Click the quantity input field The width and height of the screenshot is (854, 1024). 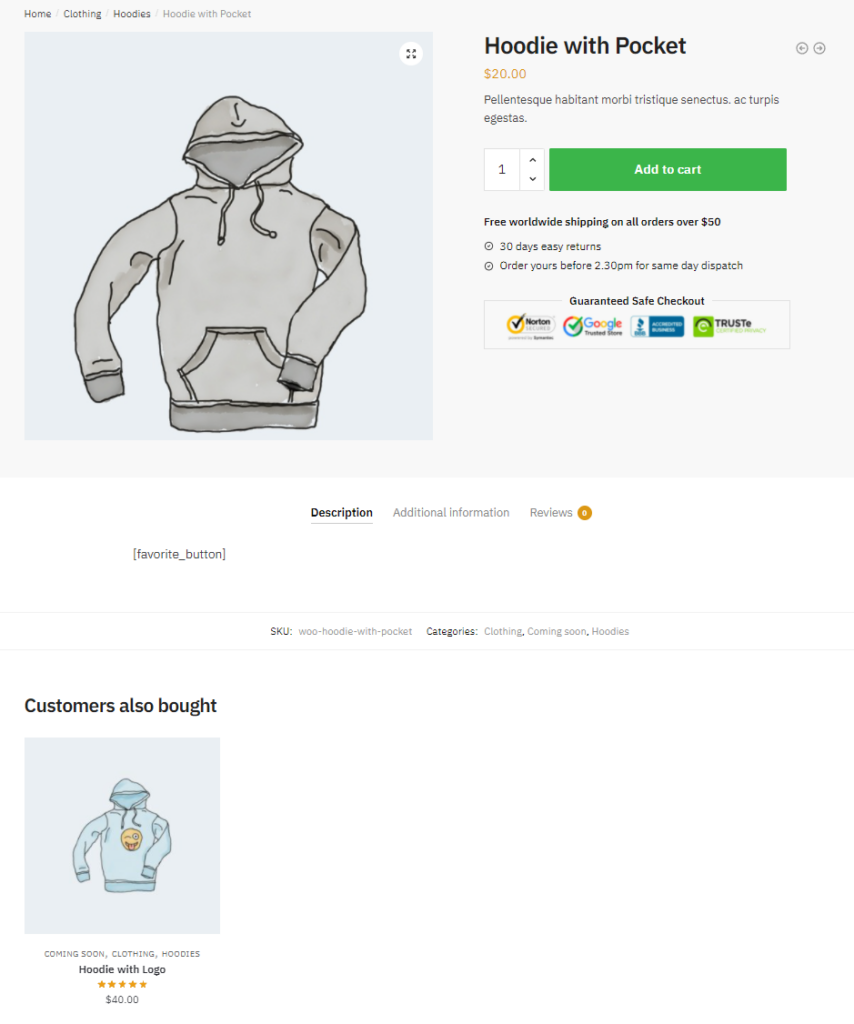coord(501,170)
